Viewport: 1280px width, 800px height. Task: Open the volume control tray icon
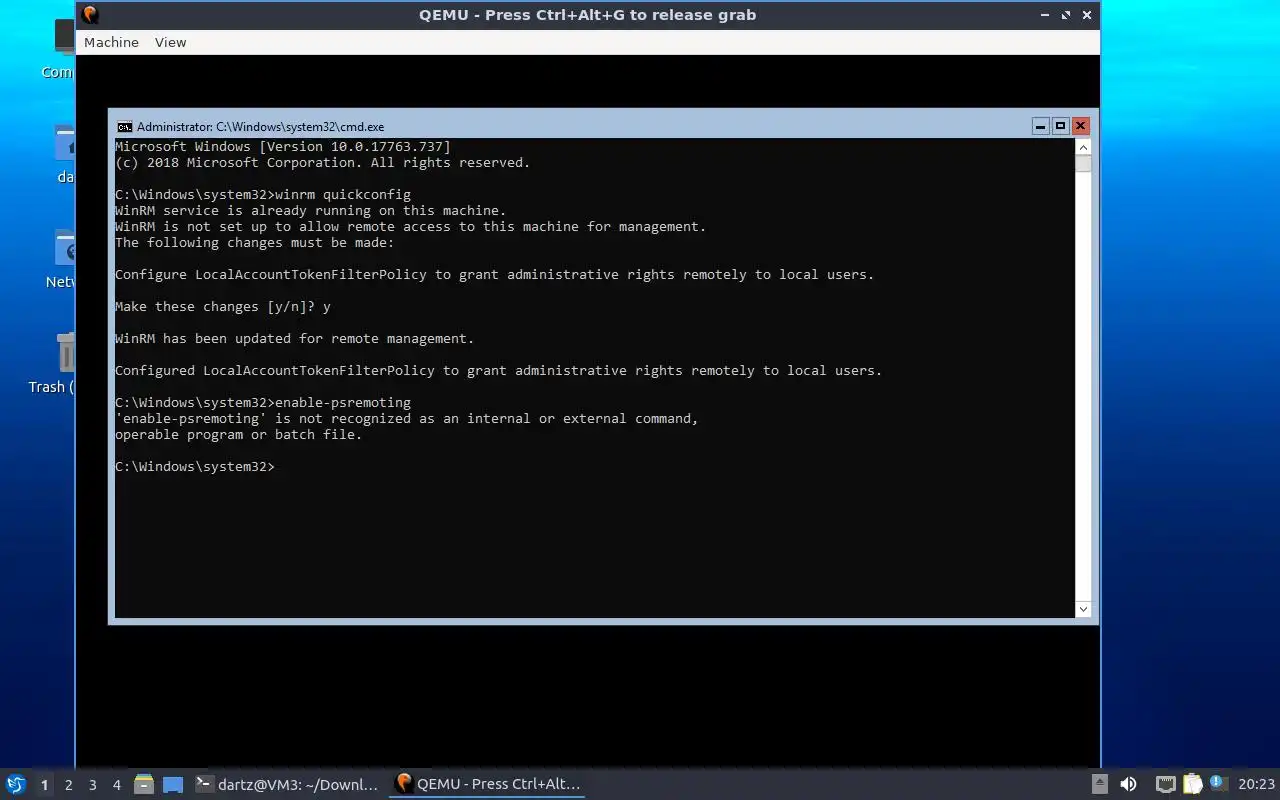coord(1128,784)
